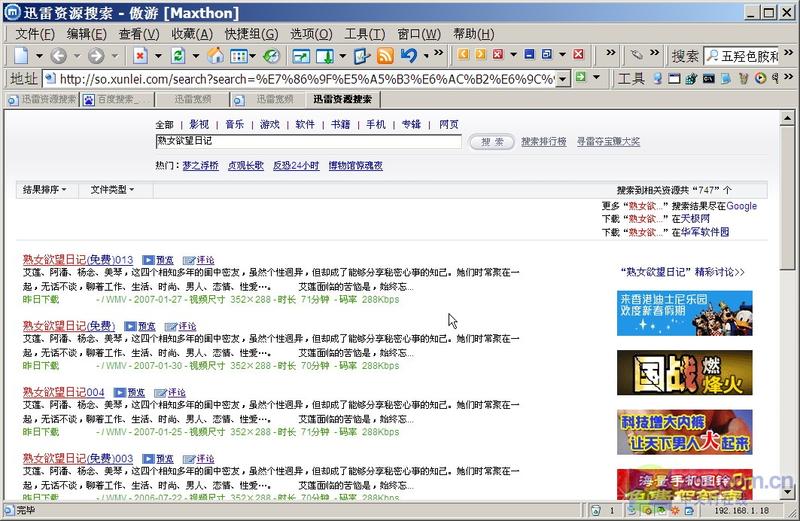The width and height of the screenshot is (800, 521).
Task: Click the Google more-results link
Action: tap(741, 206)
